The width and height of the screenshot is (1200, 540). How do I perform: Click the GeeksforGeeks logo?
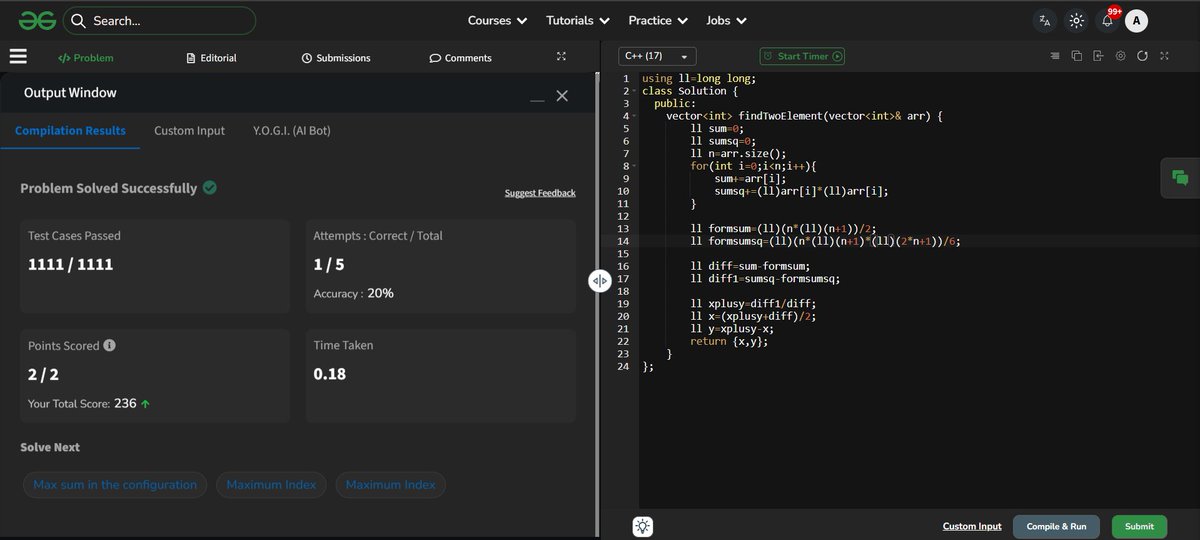pyautogui.click(x=35, y=20)
